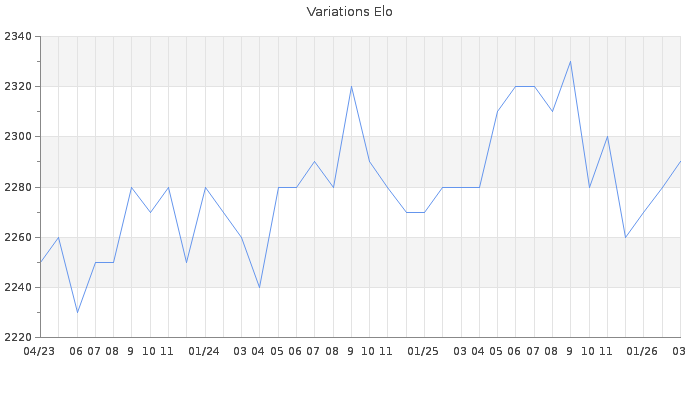This screenshot has height=400, width=700.
Task: Select the 01/24 date label on the x-axis
Action: [x=204, y=351]
